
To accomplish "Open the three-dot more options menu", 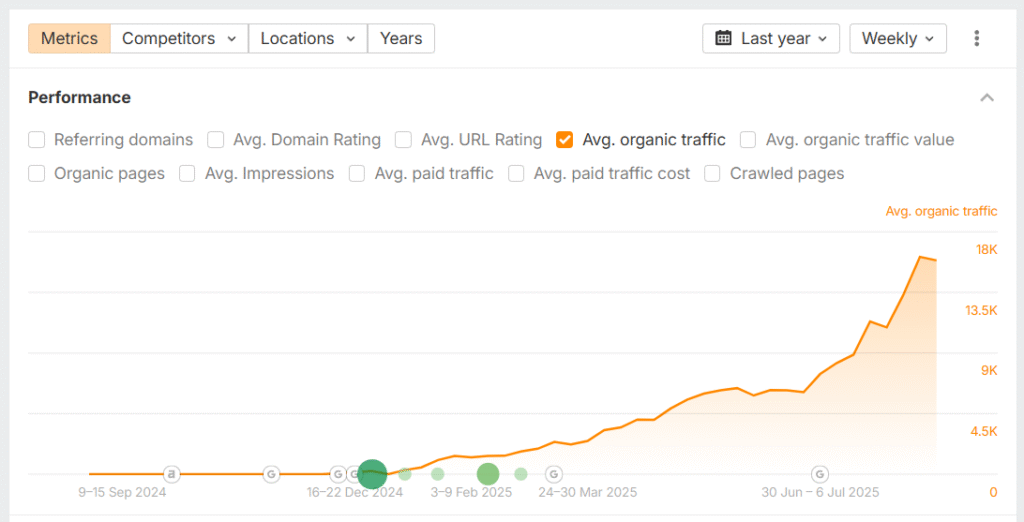I will (x=976, y=38).
